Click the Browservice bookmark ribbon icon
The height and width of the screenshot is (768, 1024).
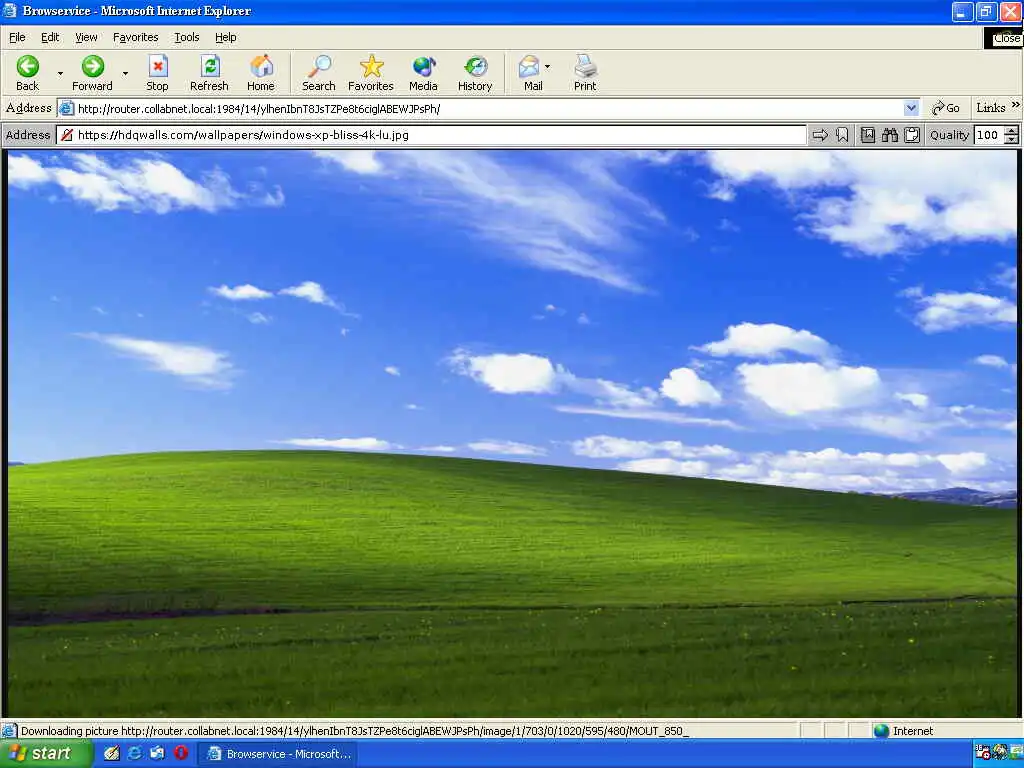click(842, 135)
